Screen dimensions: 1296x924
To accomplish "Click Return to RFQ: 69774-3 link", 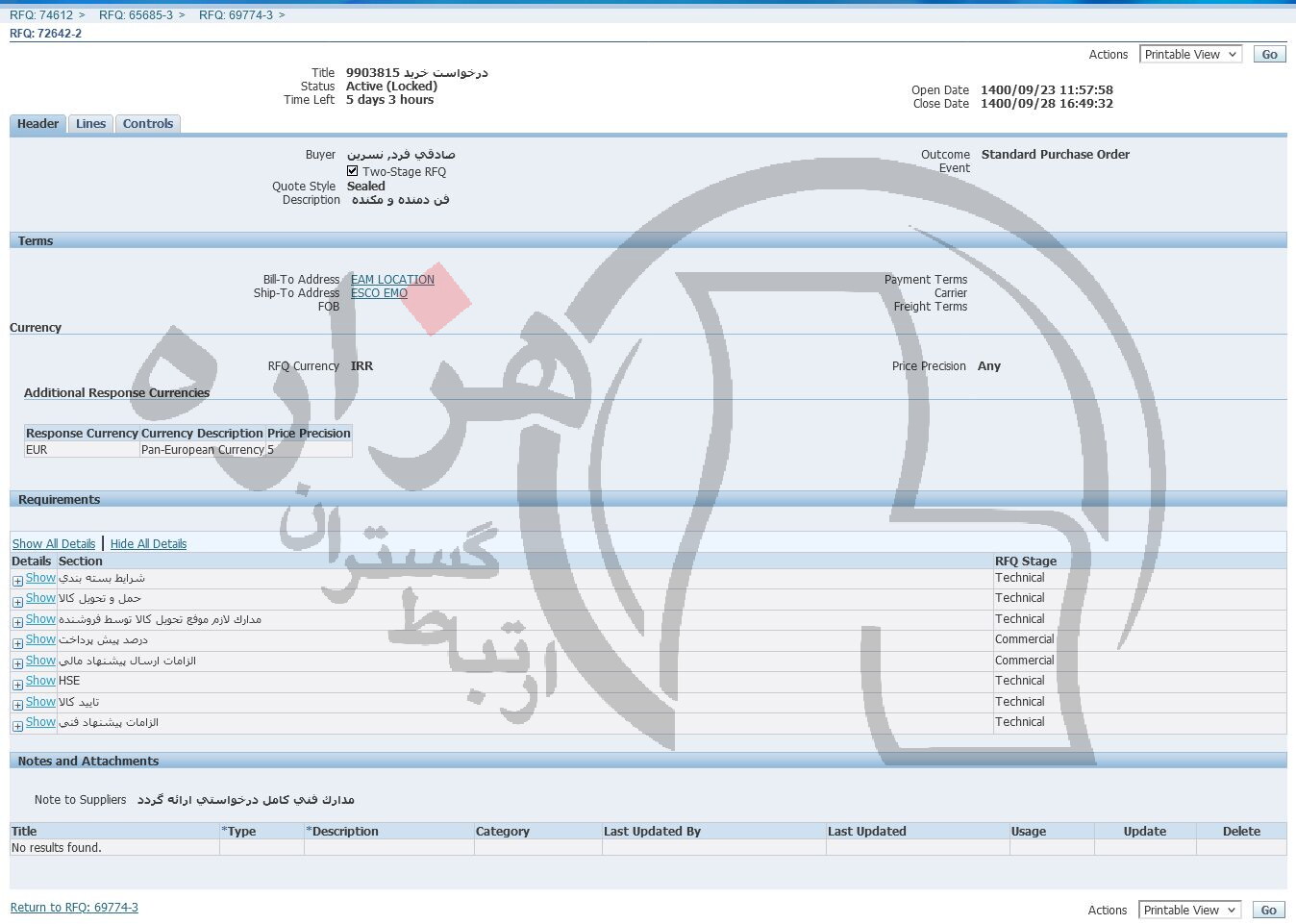I will 74,908.
